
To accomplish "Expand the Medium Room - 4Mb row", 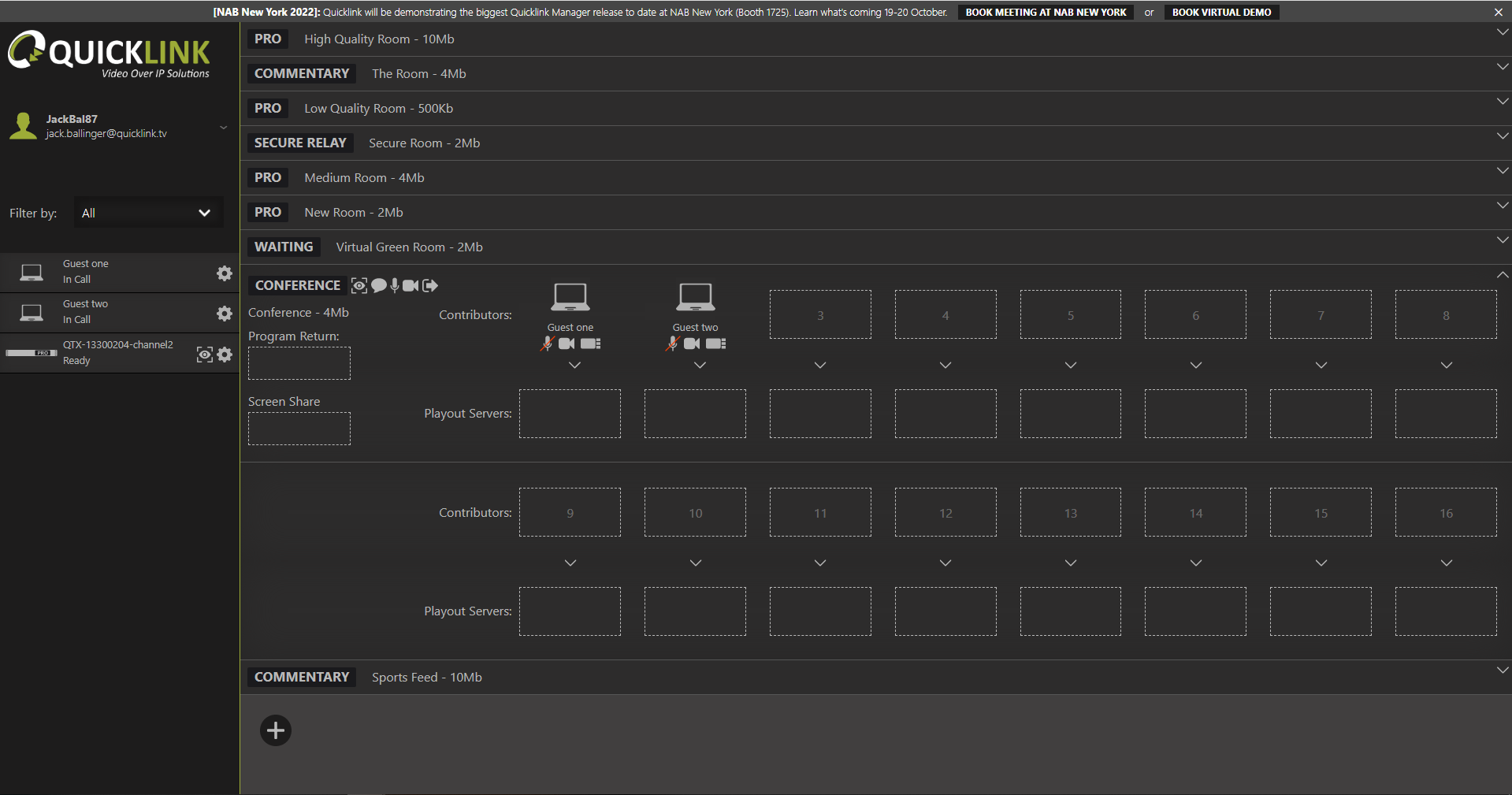I will click(x=1503, y=171).
